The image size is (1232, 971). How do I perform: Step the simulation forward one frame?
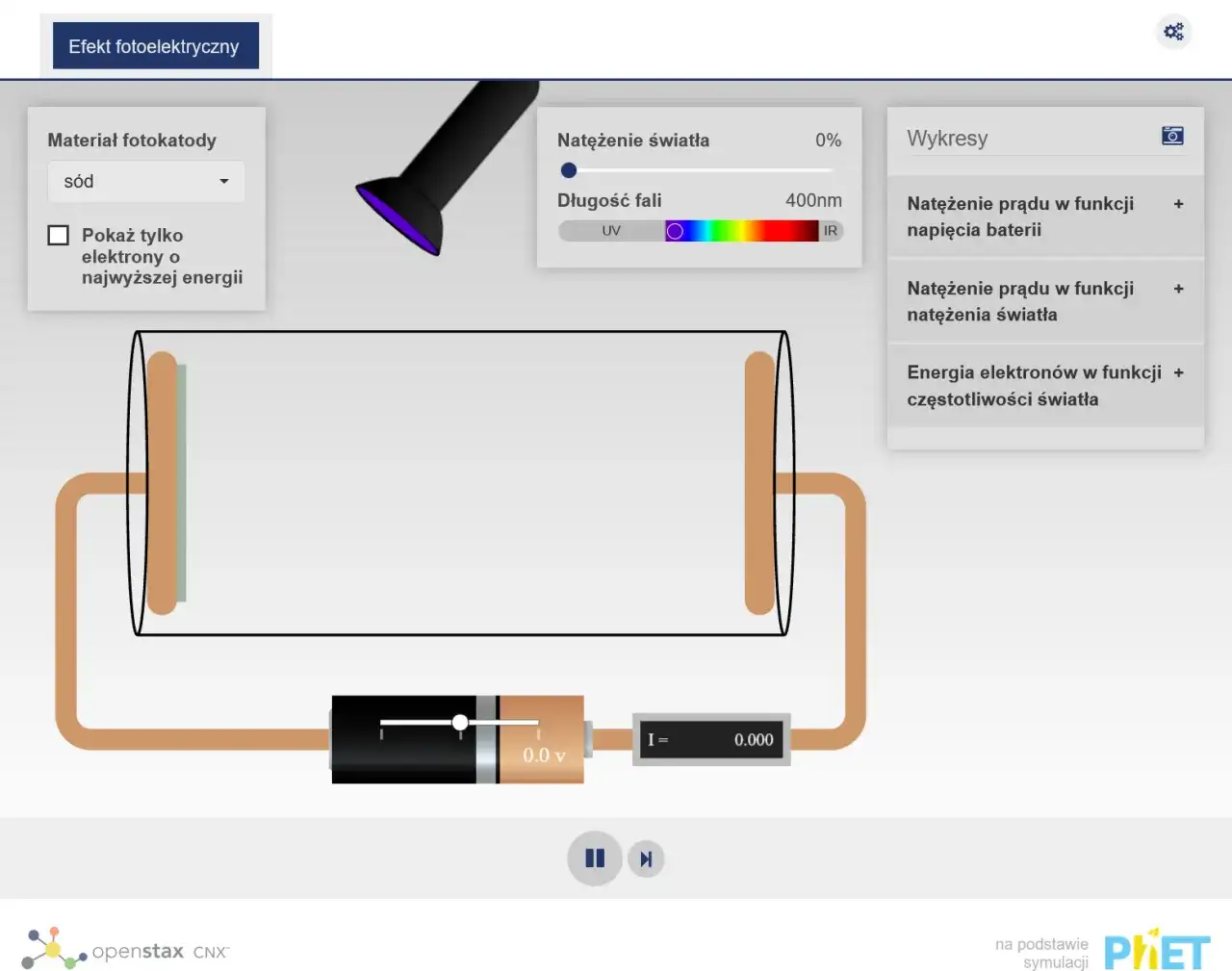click(x=646, y=859)
